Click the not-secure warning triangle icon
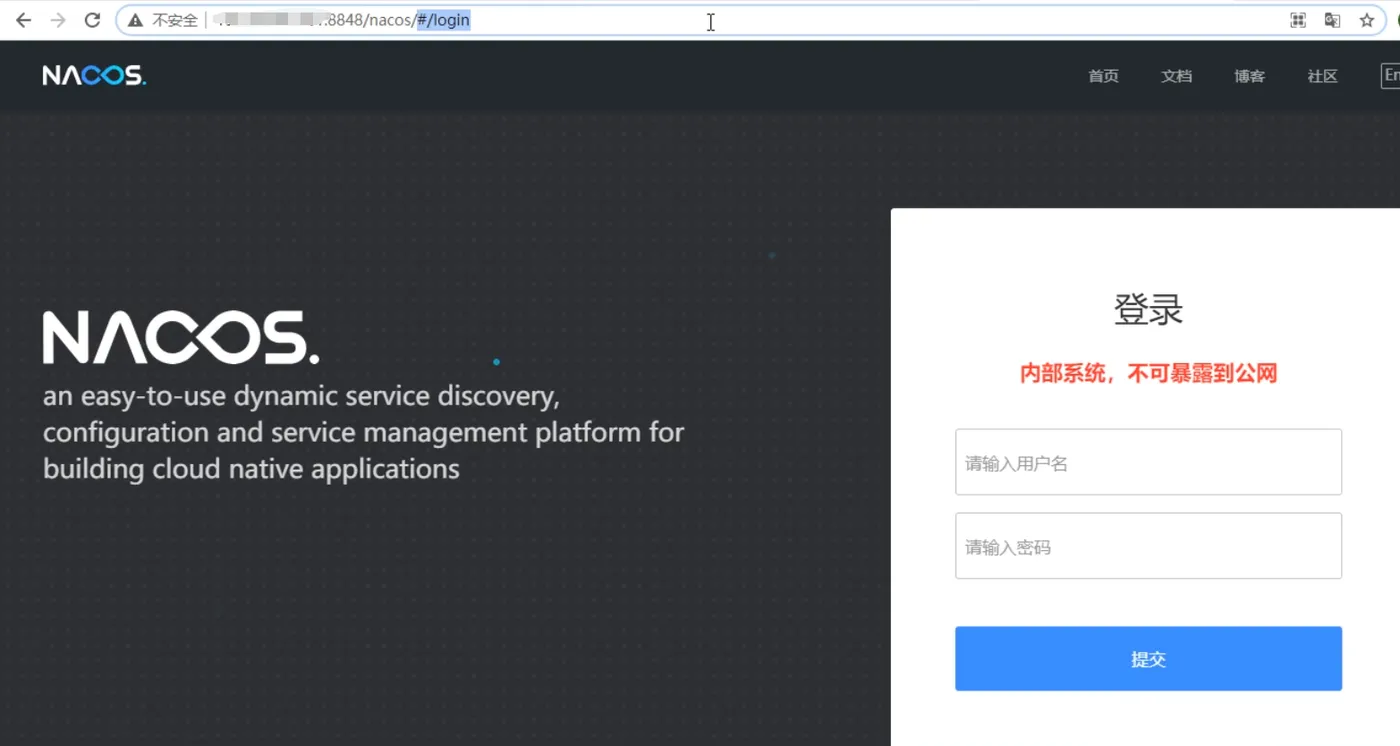Viewport: 1400px width, 746px height. [135, 20]
